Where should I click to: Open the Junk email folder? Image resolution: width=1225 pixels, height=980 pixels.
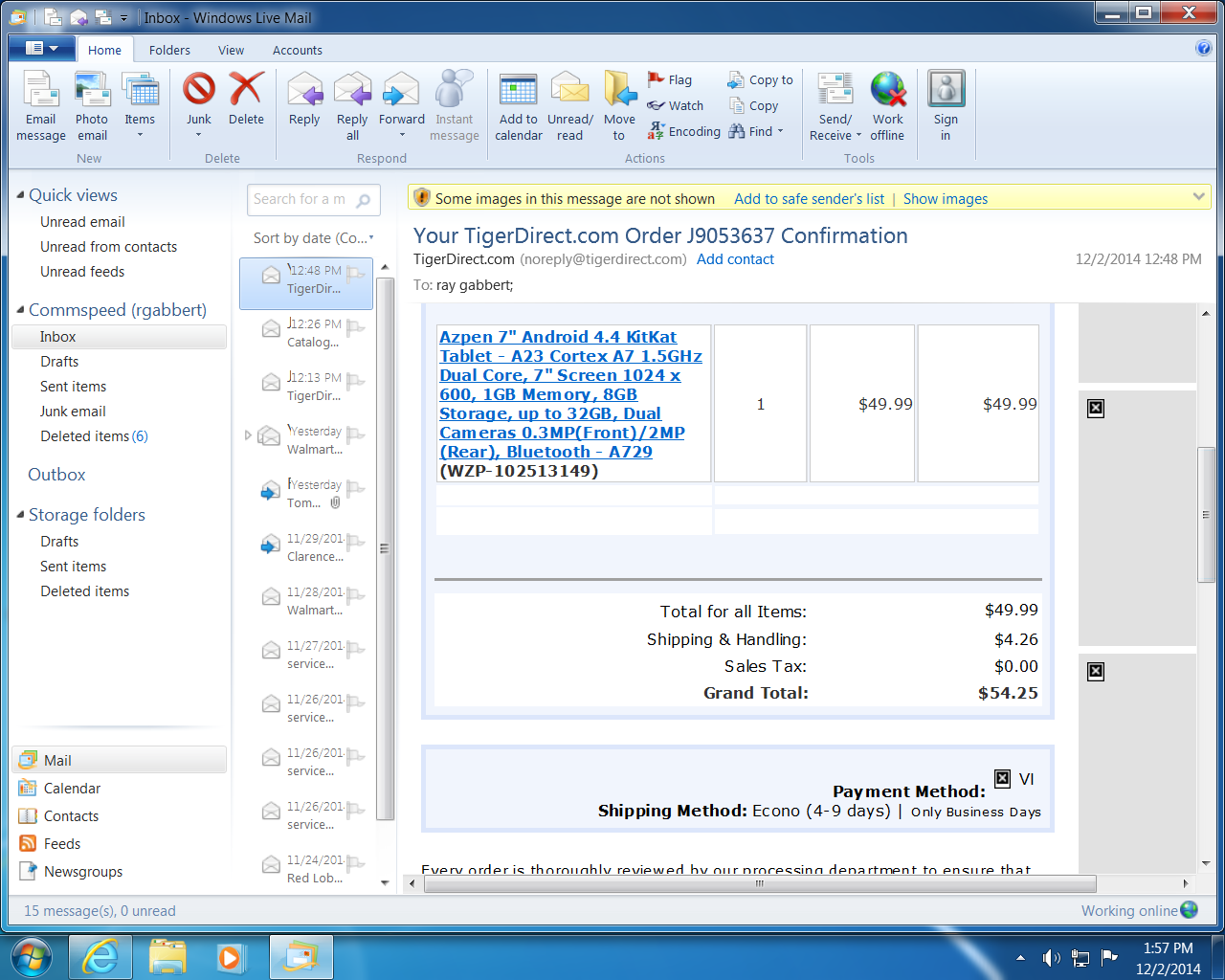click(73, 412)
